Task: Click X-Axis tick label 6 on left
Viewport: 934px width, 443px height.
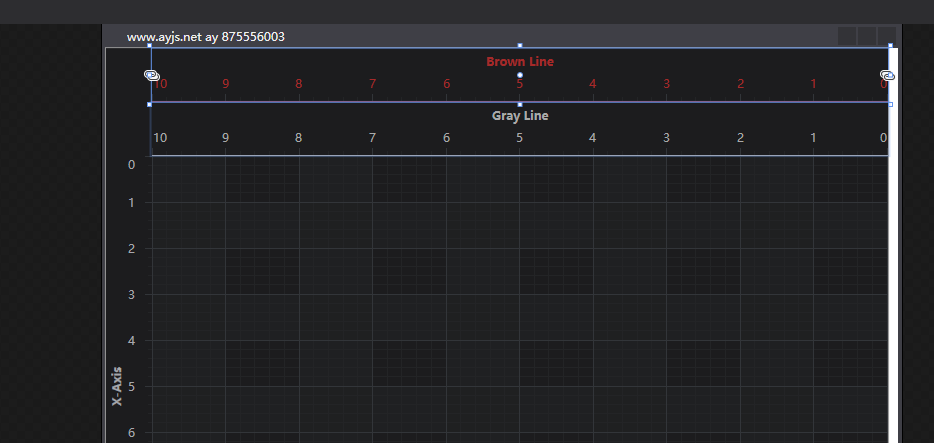Action: [x=132, y=433]
